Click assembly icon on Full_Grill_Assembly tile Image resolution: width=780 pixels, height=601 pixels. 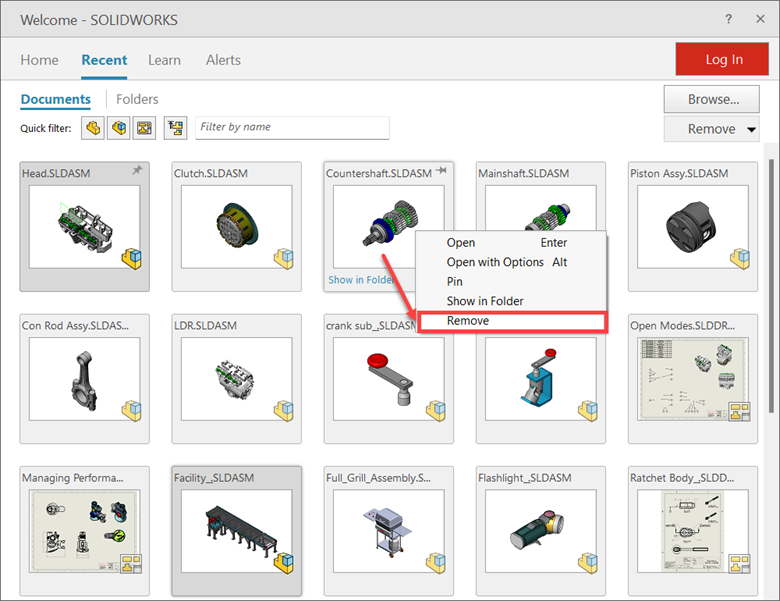click(x=436, y=563)
